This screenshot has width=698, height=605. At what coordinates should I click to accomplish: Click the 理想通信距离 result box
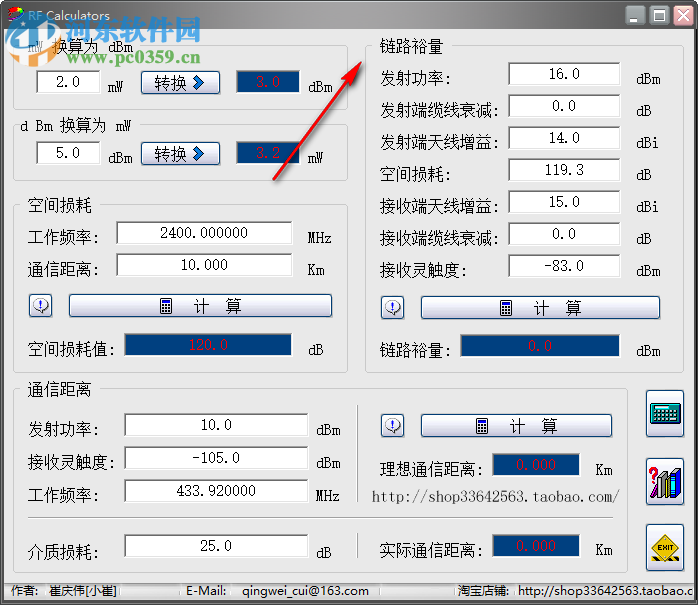[x=536, y=465]
